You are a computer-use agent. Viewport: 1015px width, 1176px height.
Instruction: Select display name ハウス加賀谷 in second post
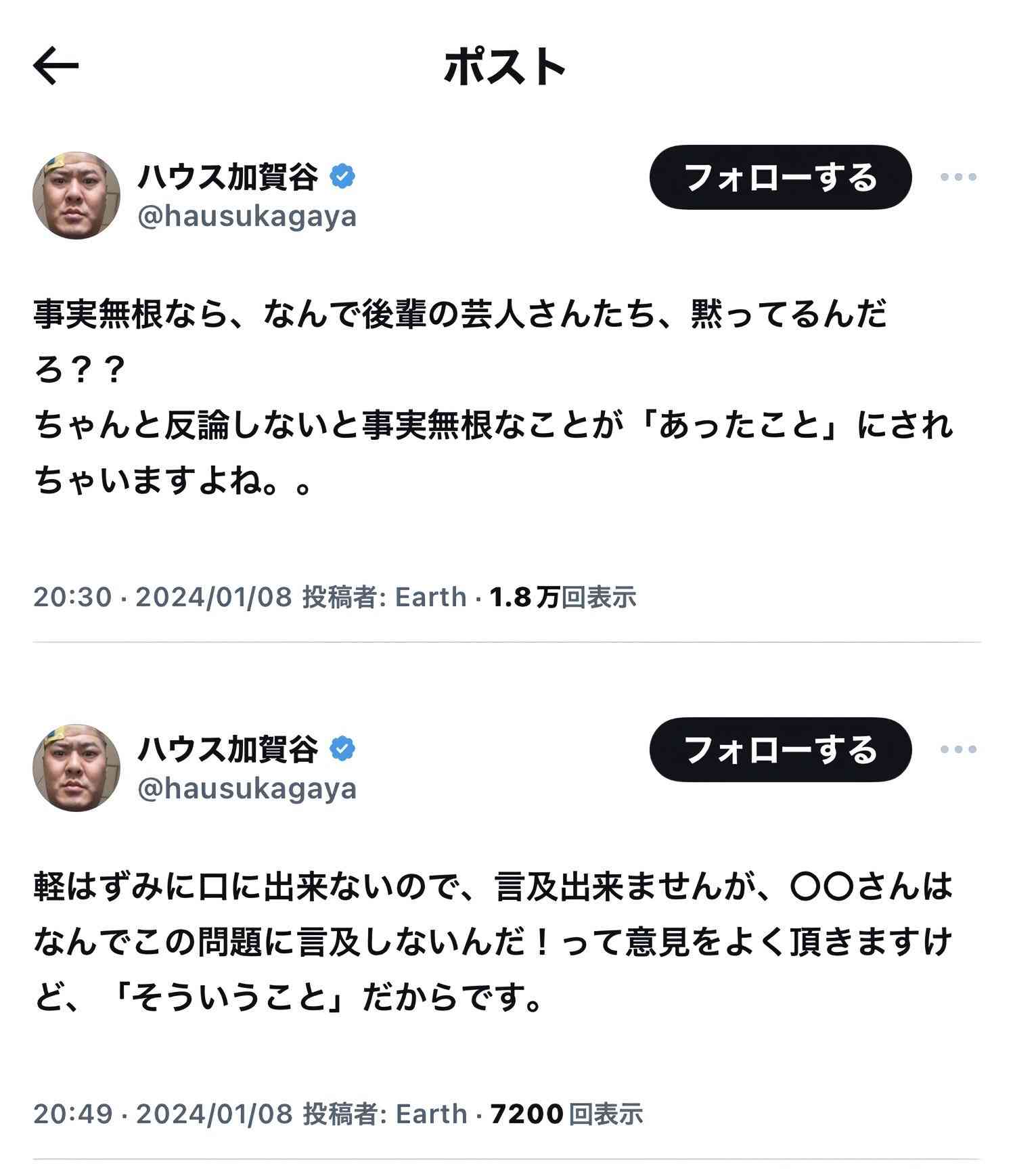(228, 749)
